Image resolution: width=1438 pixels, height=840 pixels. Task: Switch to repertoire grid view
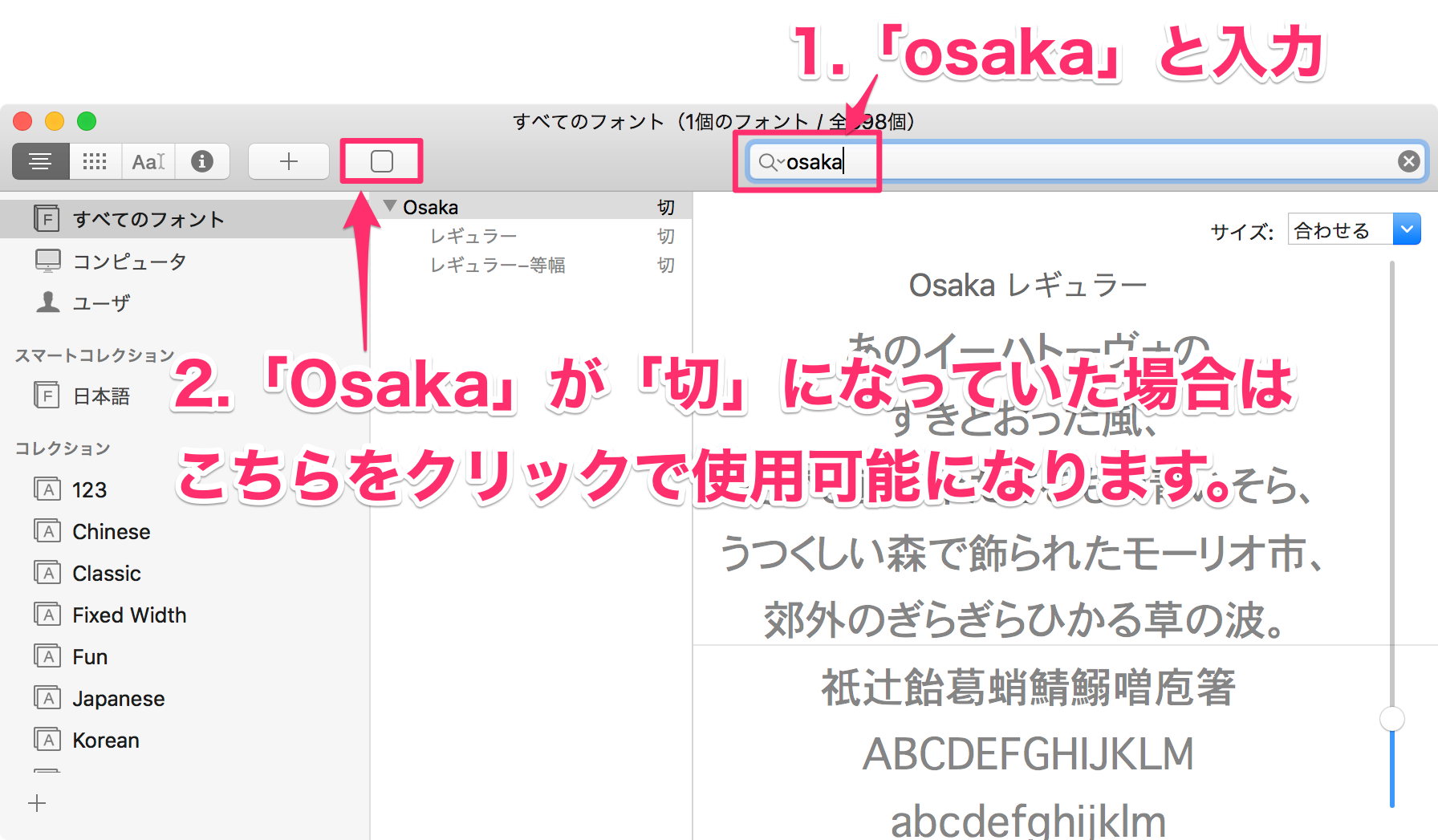click(x=95, y=161)
